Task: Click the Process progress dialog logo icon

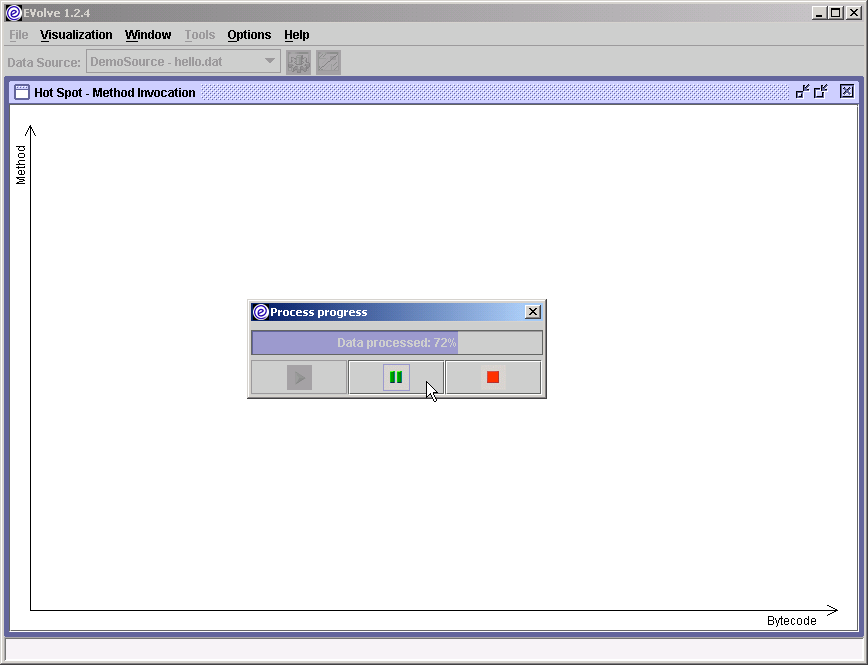Action: pos(260,312)
